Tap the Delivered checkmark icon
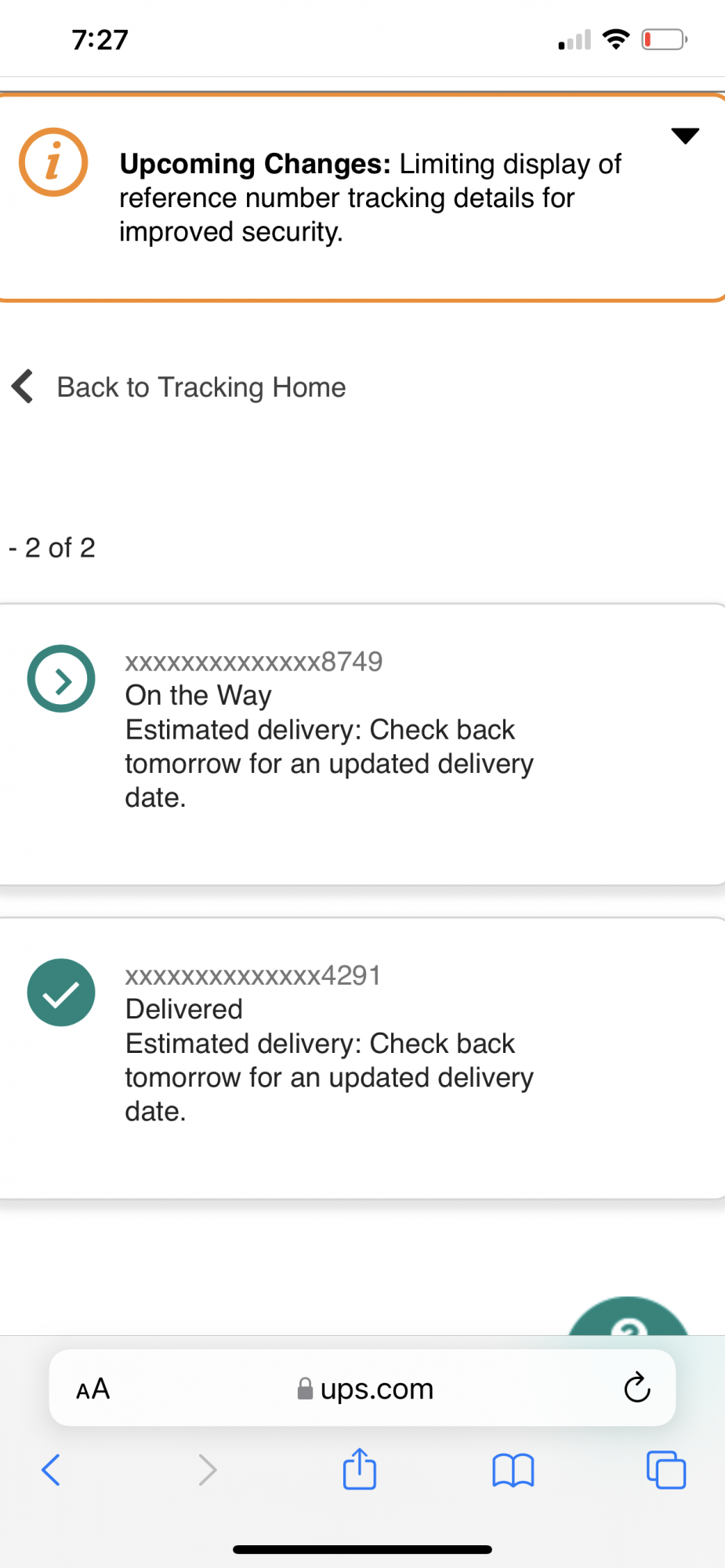This screenshot has height=1568, width=725. [x=61, y=993]
